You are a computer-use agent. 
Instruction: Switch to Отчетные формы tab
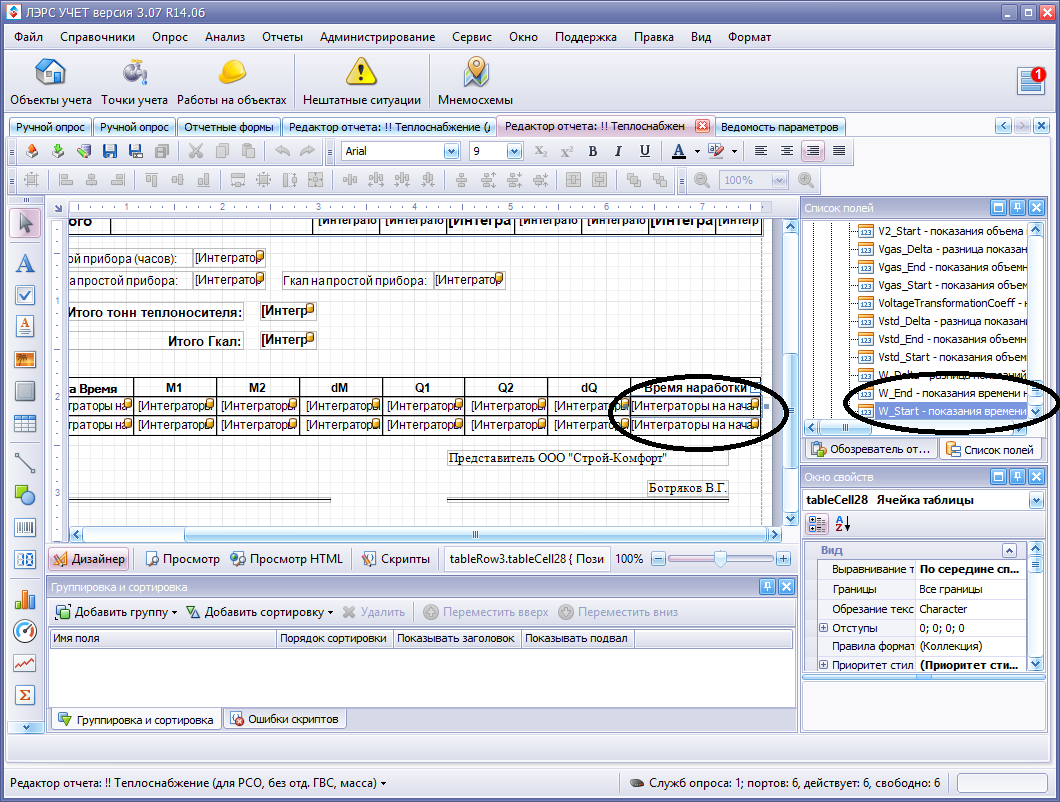point(228,127)
